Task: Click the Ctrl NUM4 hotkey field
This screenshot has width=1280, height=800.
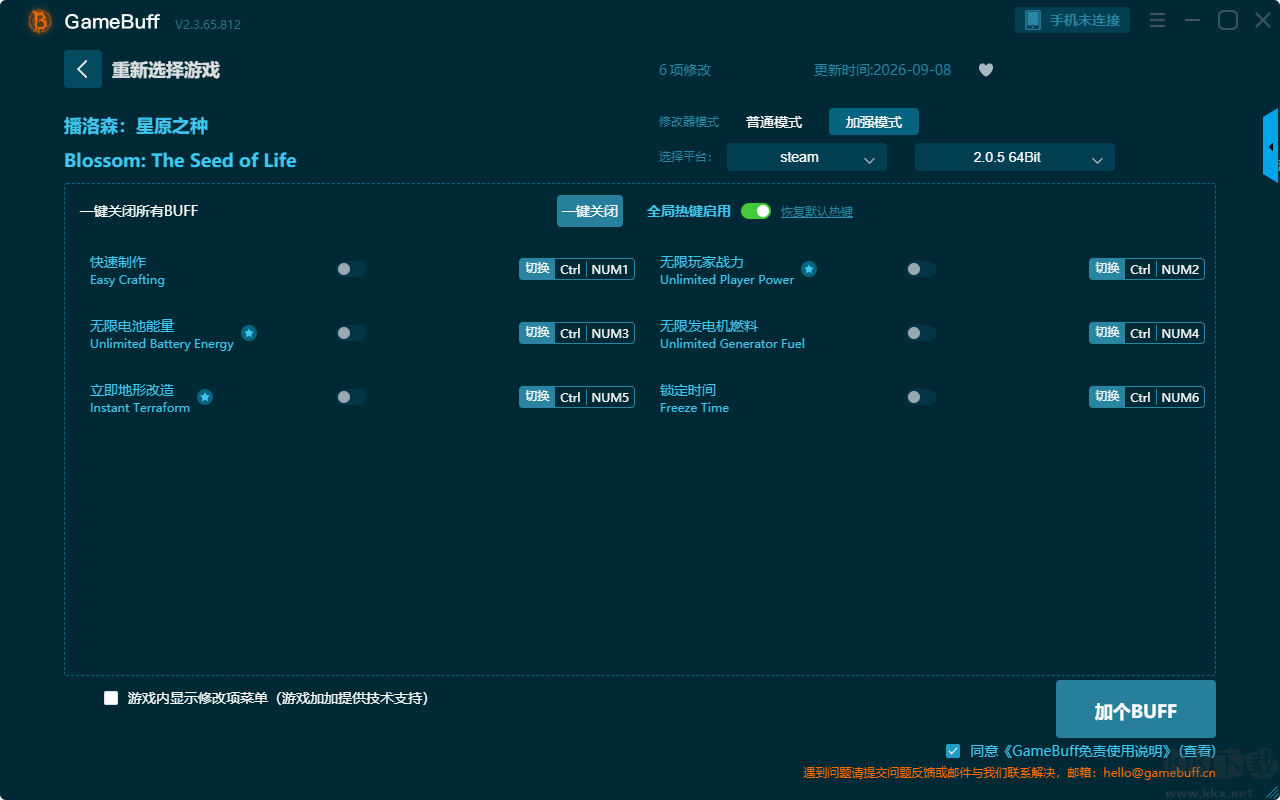Action: [x=1165, y=333]
